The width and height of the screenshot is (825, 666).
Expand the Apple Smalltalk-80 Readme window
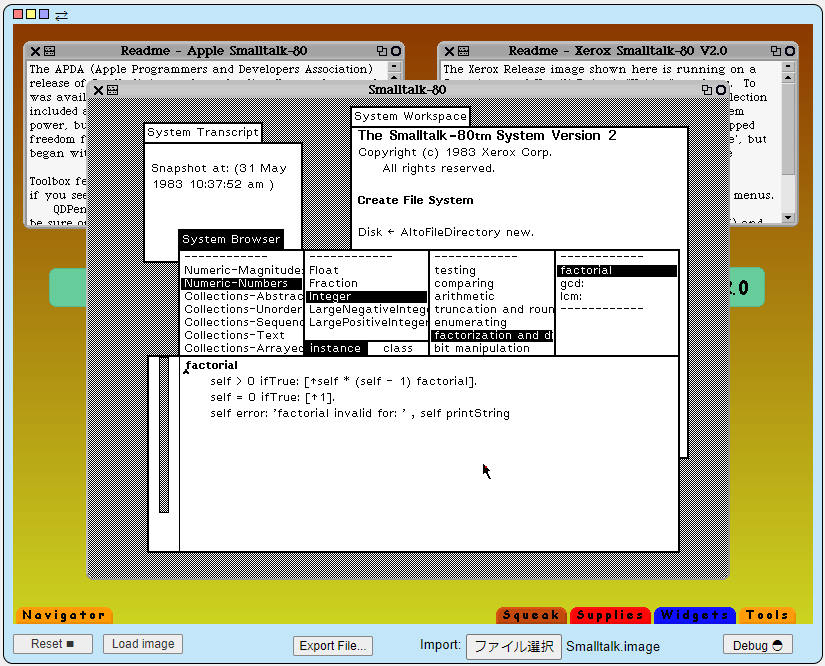(382, 51)
